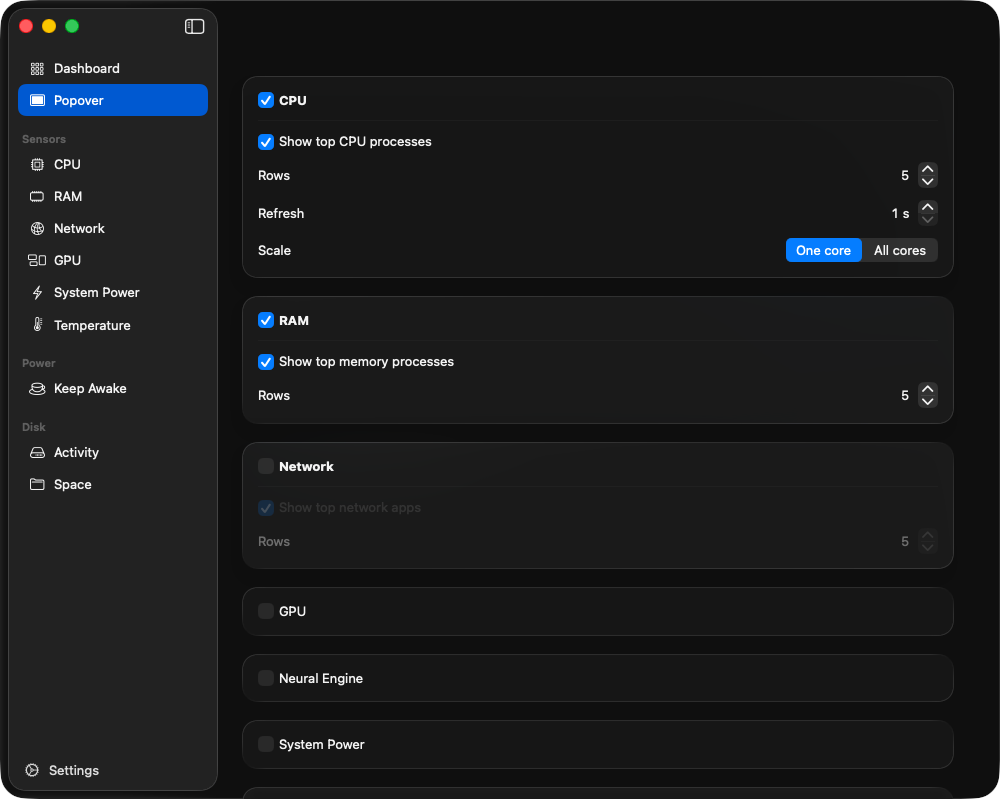Open disk Space page
This screenshot has width=1000, height=799.
click(113, 485)
